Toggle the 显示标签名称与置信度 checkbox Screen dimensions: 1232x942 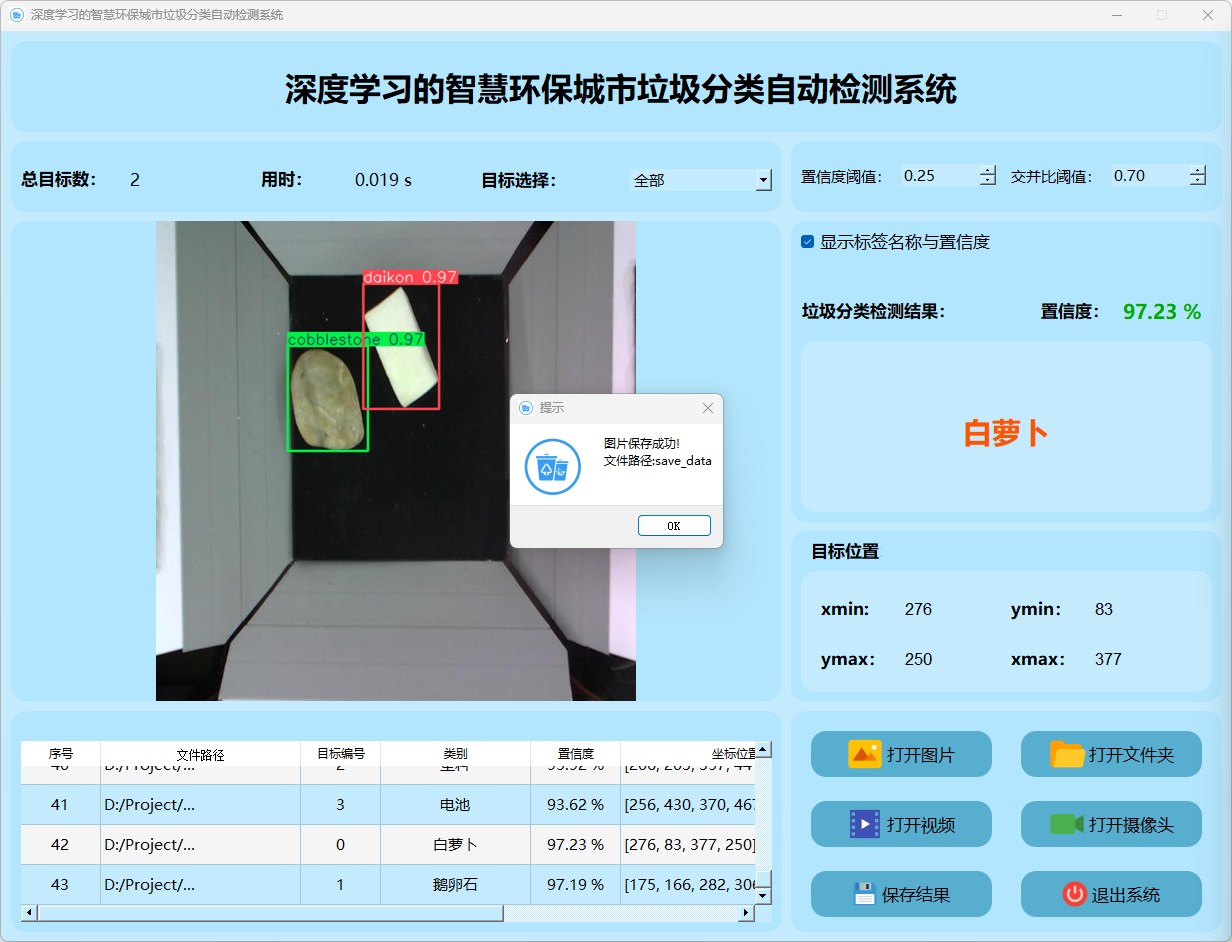(x=808, y=242)
